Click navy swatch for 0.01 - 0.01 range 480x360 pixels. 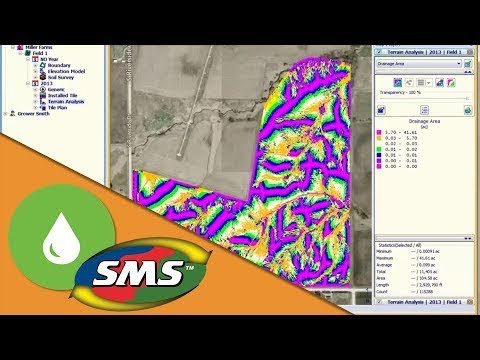tap(379, 155)
